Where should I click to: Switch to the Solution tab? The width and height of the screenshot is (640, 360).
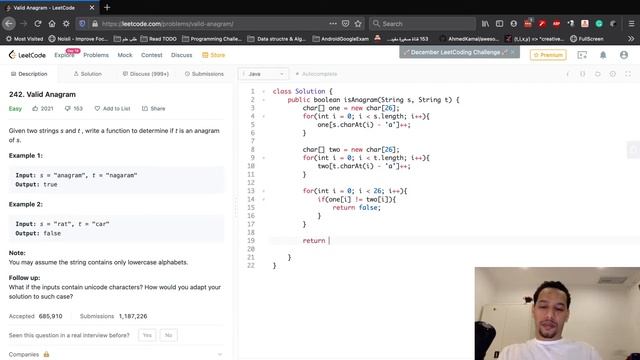tap(88, 74)
